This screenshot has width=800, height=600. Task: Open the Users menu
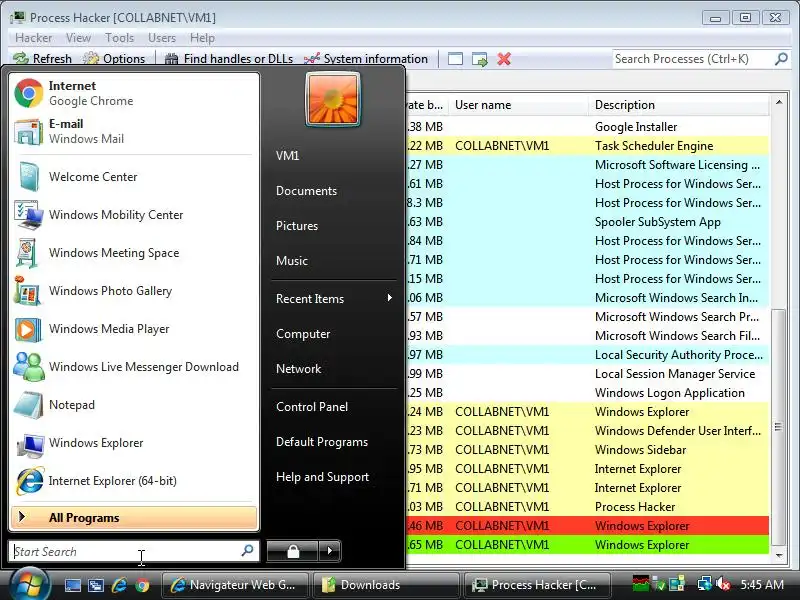click(x=162, y=38)
